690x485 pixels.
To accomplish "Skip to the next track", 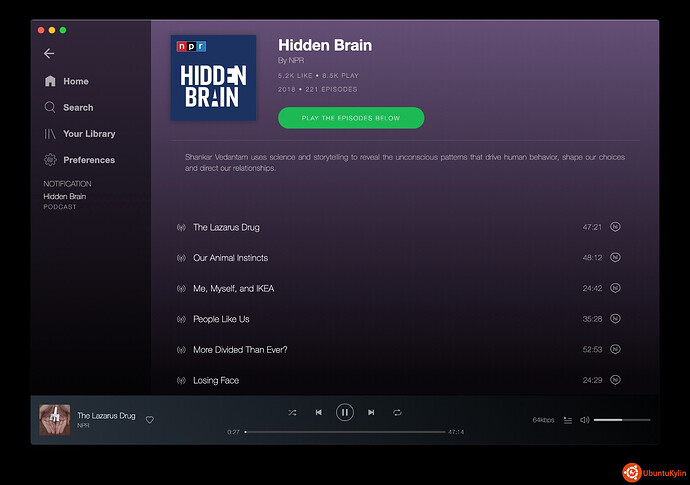I will [371, 412].
